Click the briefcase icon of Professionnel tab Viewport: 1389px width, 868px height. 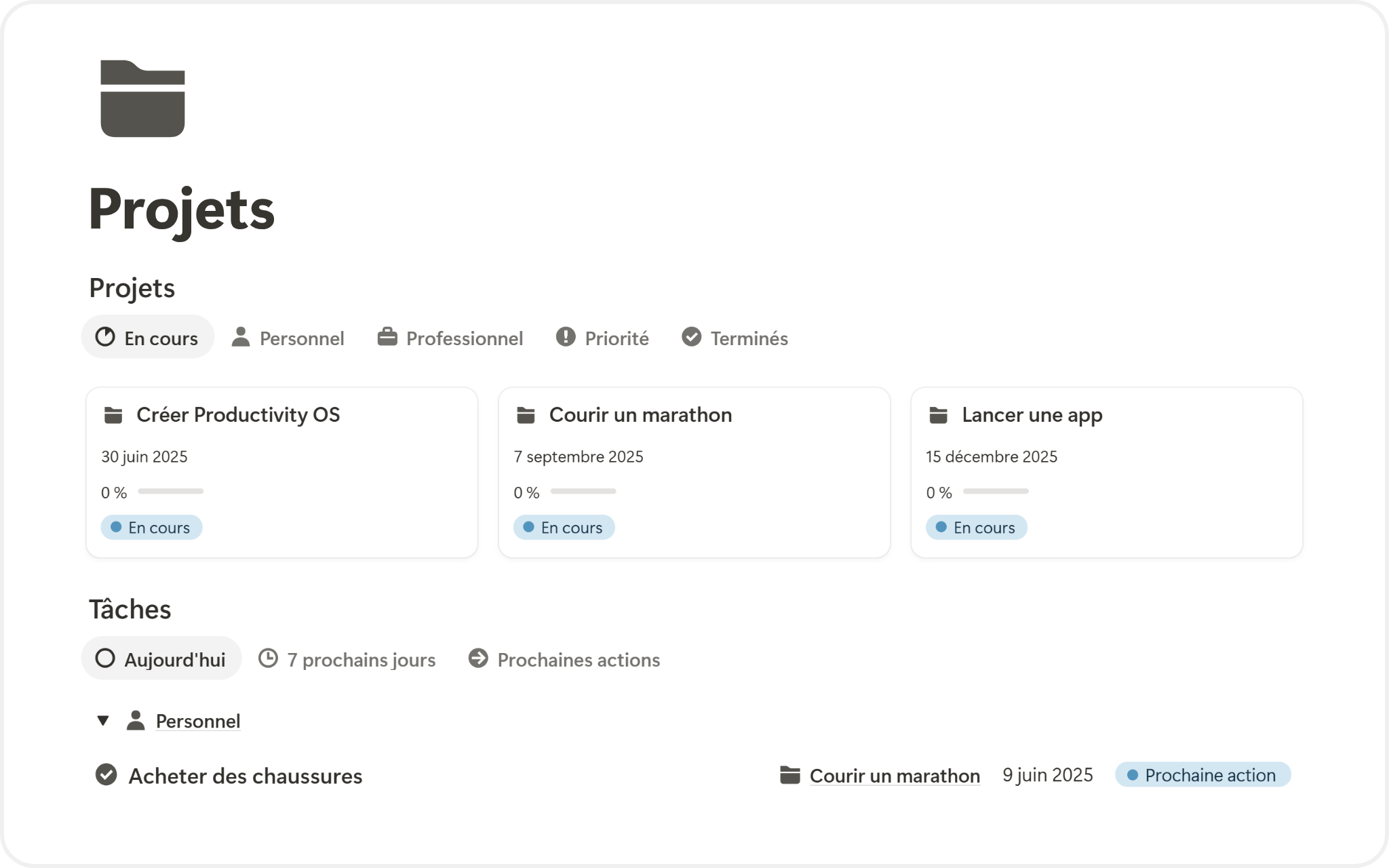point(387,337)
